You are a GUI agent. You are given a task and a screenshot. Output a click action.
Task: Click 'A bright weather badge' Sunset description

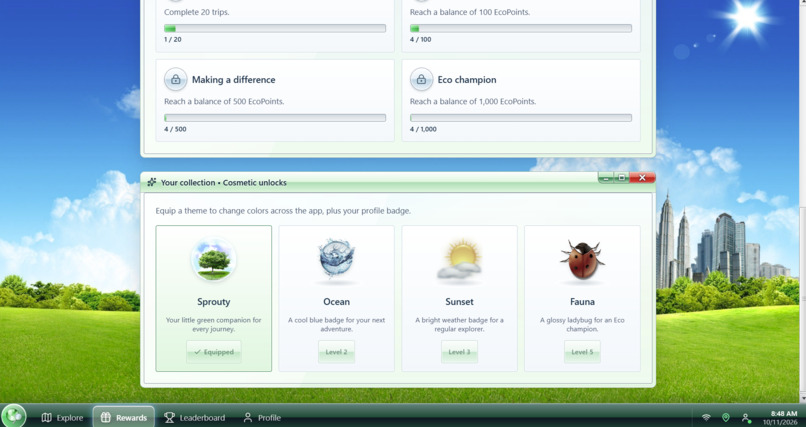459,324
